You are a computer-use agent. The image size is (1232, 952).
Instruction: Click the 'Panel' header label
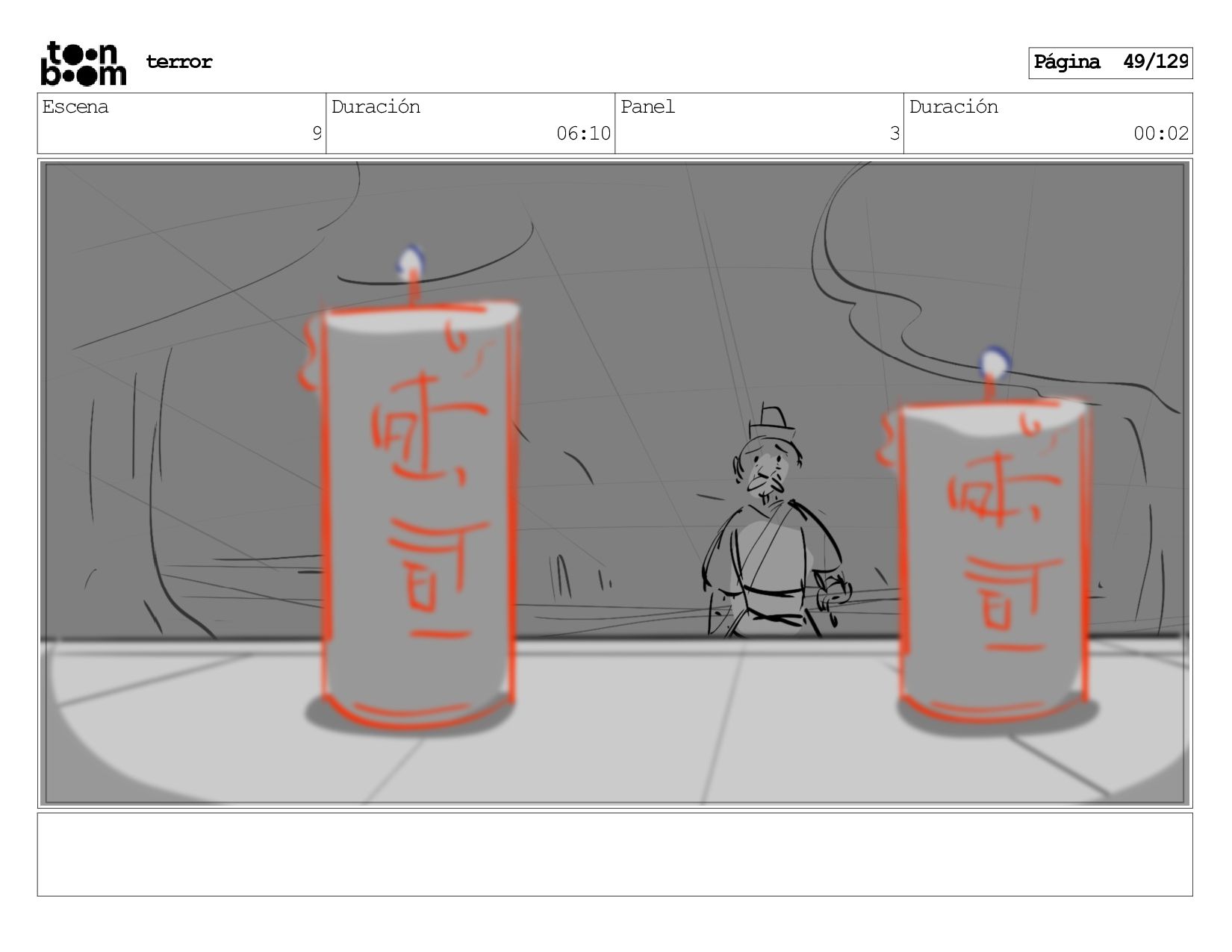[647, 107]
